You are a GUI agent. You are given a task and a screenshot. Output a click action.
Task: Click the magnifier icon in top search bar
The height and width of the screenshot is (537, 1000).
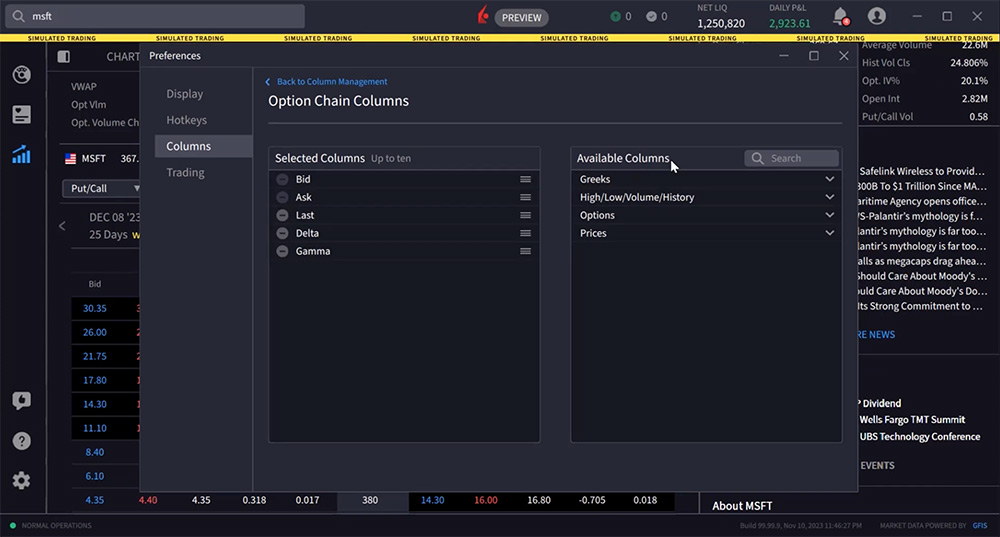tap(18, 16)
